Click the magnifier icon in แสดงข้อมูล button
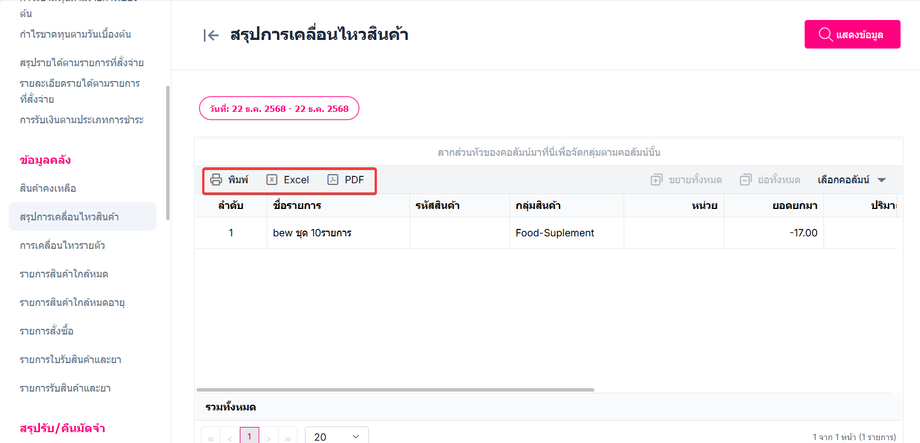Image resolution: width=920 pixels, height=443 pixels. tap(825, 35)
